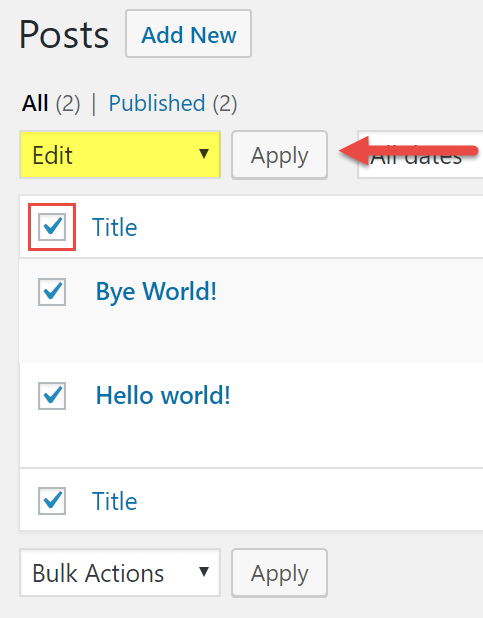Uncheck the Hello world! post checkbox
The width and height of the screenshot is (483, 618).
[52, 396]
